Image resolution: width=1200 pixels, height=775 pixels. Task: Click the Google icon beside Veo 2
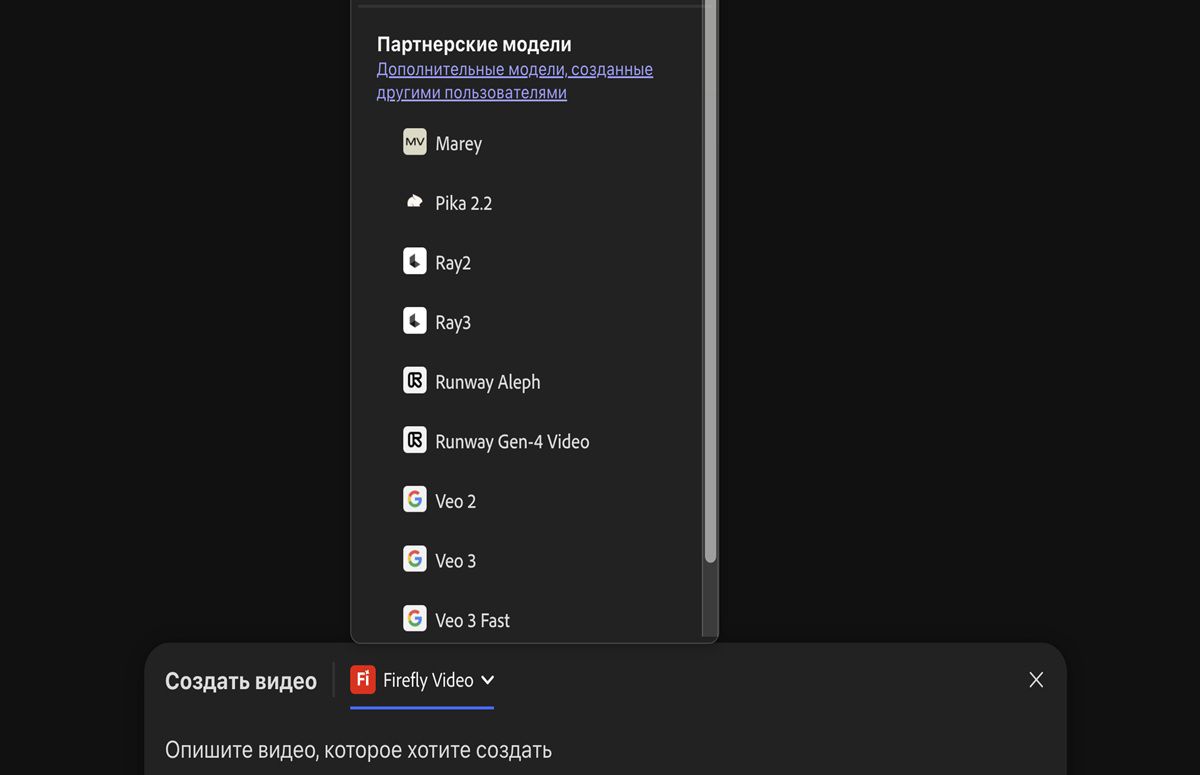(x=415, y=500)
